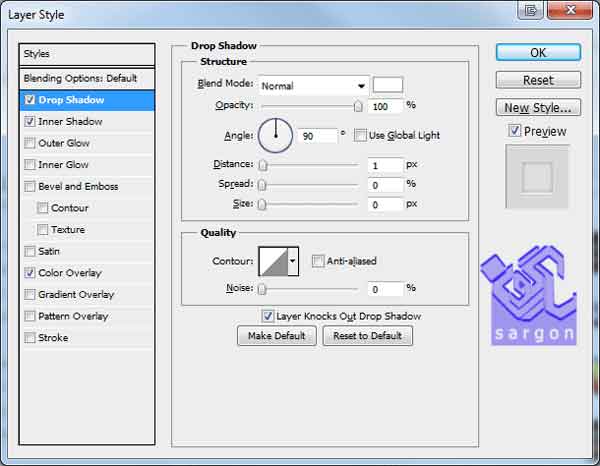The width and height of the screenshot is (600, 466).
Task: Select Blending Options: Default
Action: [x=87, y=78]
